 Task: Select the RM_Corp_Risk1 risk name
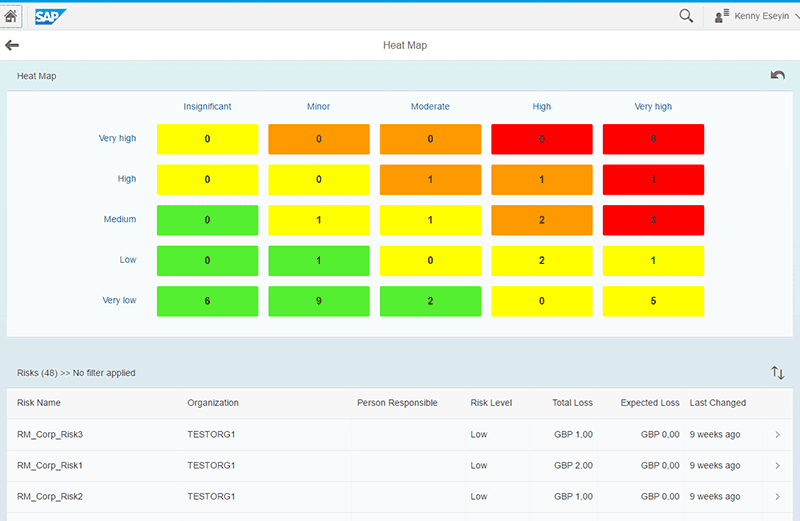tap(50, 466)
